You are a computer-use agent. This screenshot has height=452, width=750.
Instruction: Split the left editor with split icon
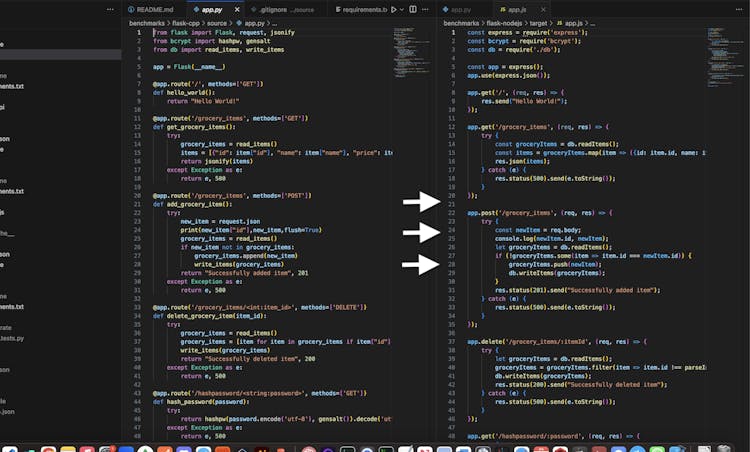[x=415, y=9]
